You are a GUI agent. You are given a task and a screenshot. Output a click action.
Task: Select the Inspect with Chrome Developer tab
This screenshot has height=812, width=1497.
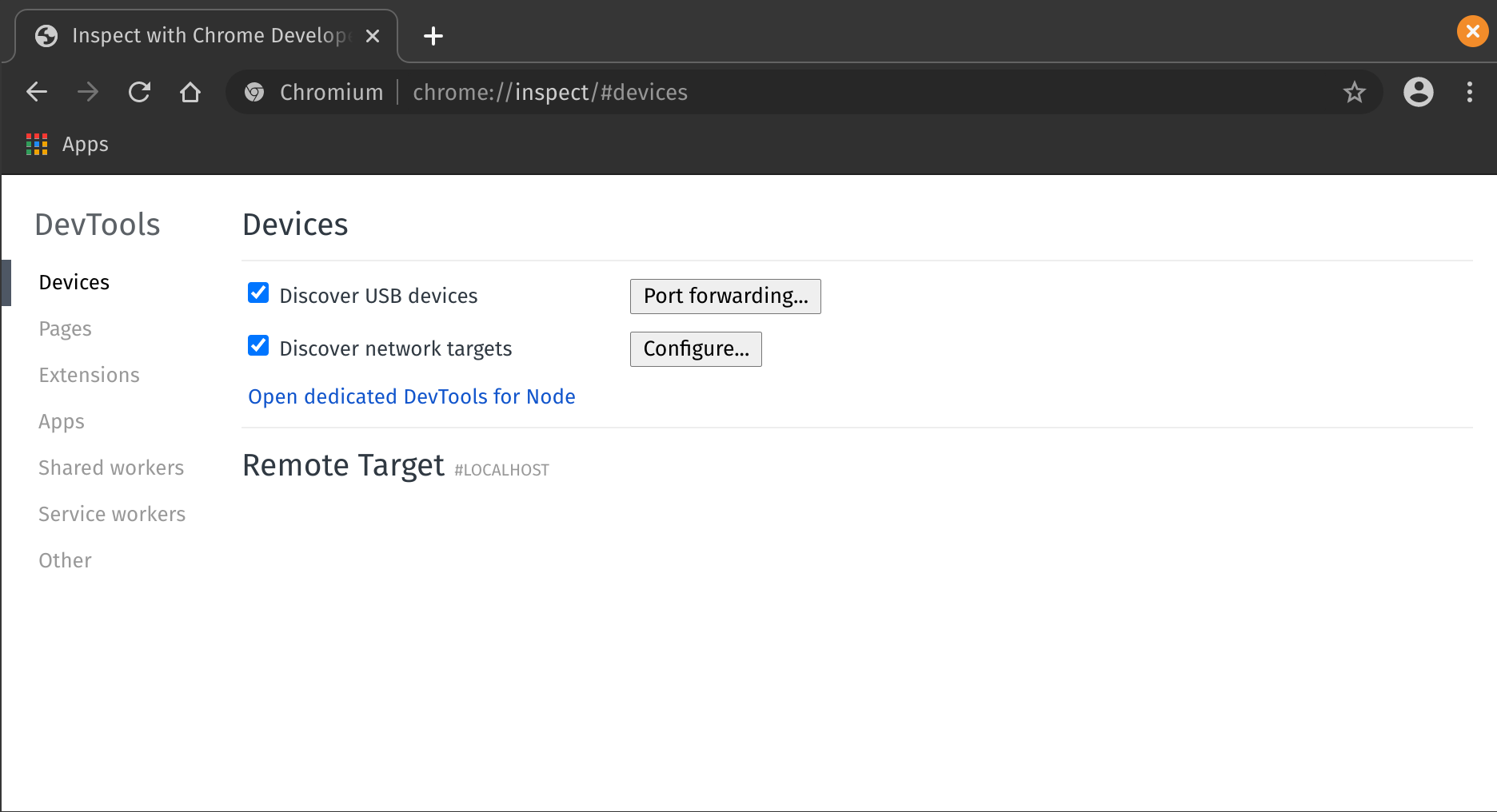pos(206,36)
